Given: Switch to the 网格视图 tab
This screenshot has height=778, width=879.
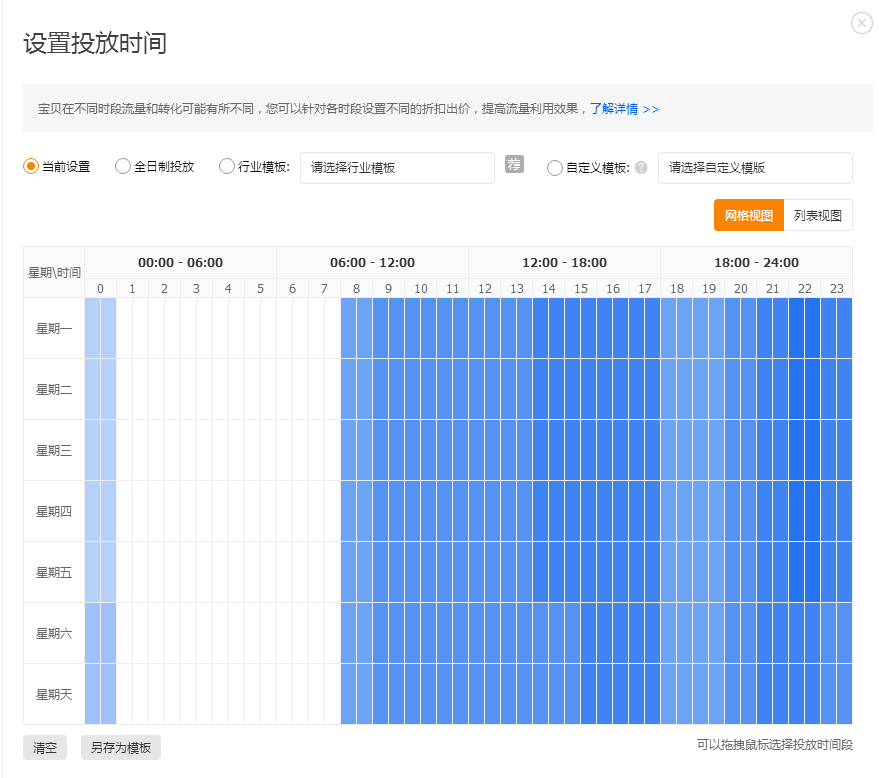Looking at the screenshot, I should [x=748, y=215].
